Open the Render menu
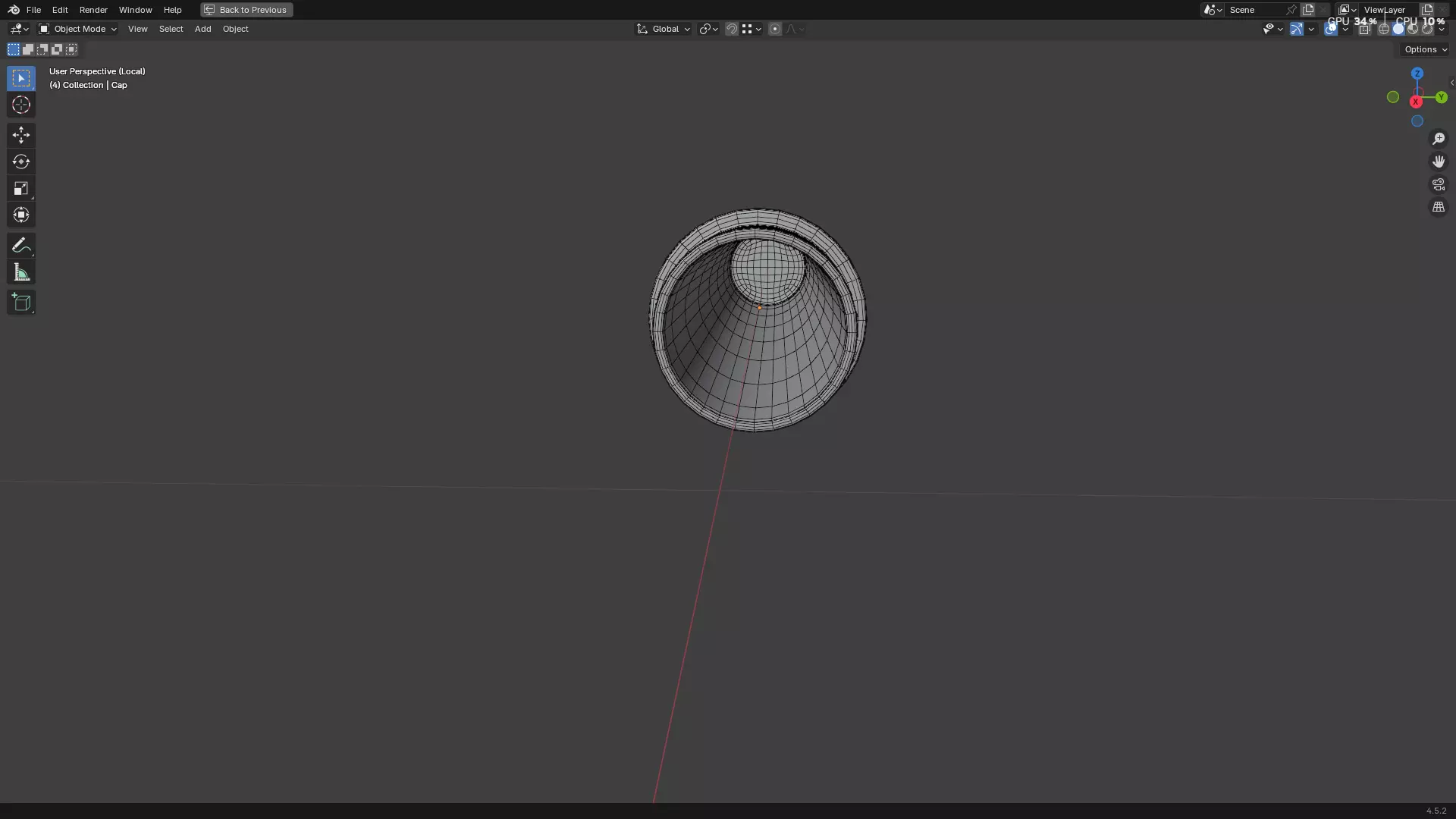 pos(93,10)
